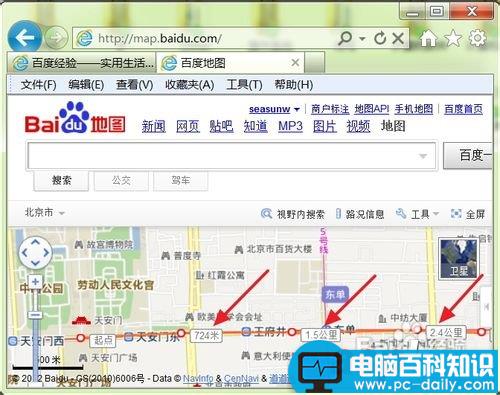Click the browser forward arrow button

click(x=56, y=38)
